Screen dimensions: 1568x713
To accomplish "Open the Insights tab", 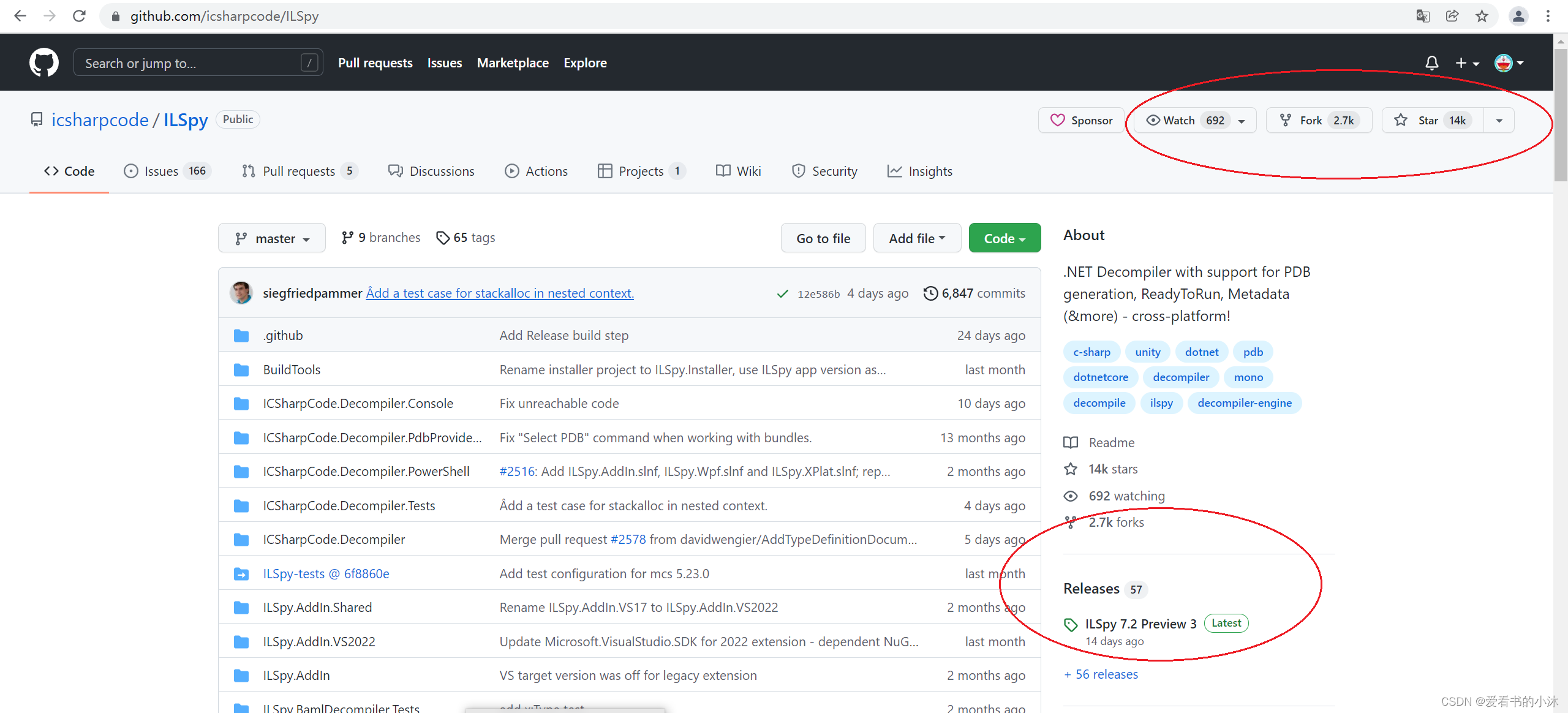I will 920,171.
